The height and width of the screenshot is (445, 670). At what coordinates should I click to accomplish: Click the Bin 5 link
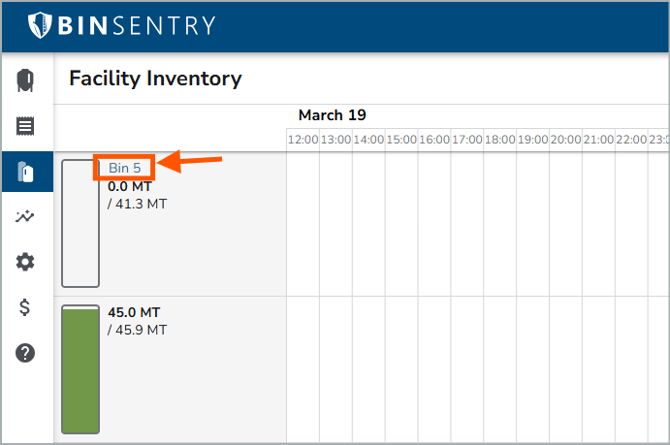coord(125,168)
